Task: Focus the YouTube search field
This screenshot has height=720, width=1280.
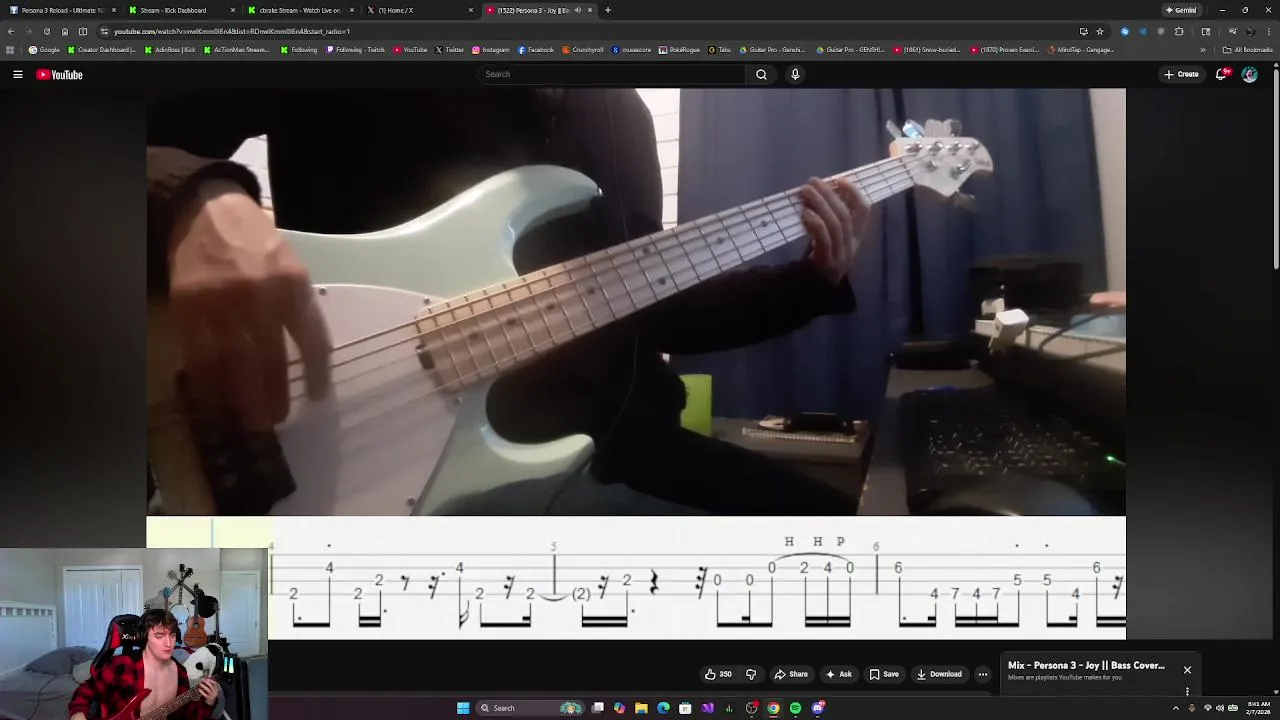Action: (x=612, y=74)
